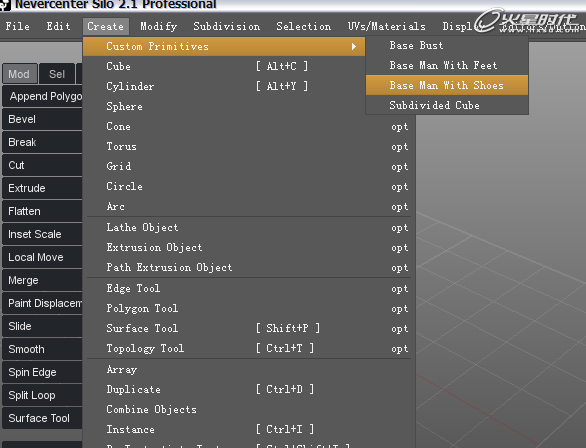Click the Local Move sidebar button

click(x=42, y=257)
